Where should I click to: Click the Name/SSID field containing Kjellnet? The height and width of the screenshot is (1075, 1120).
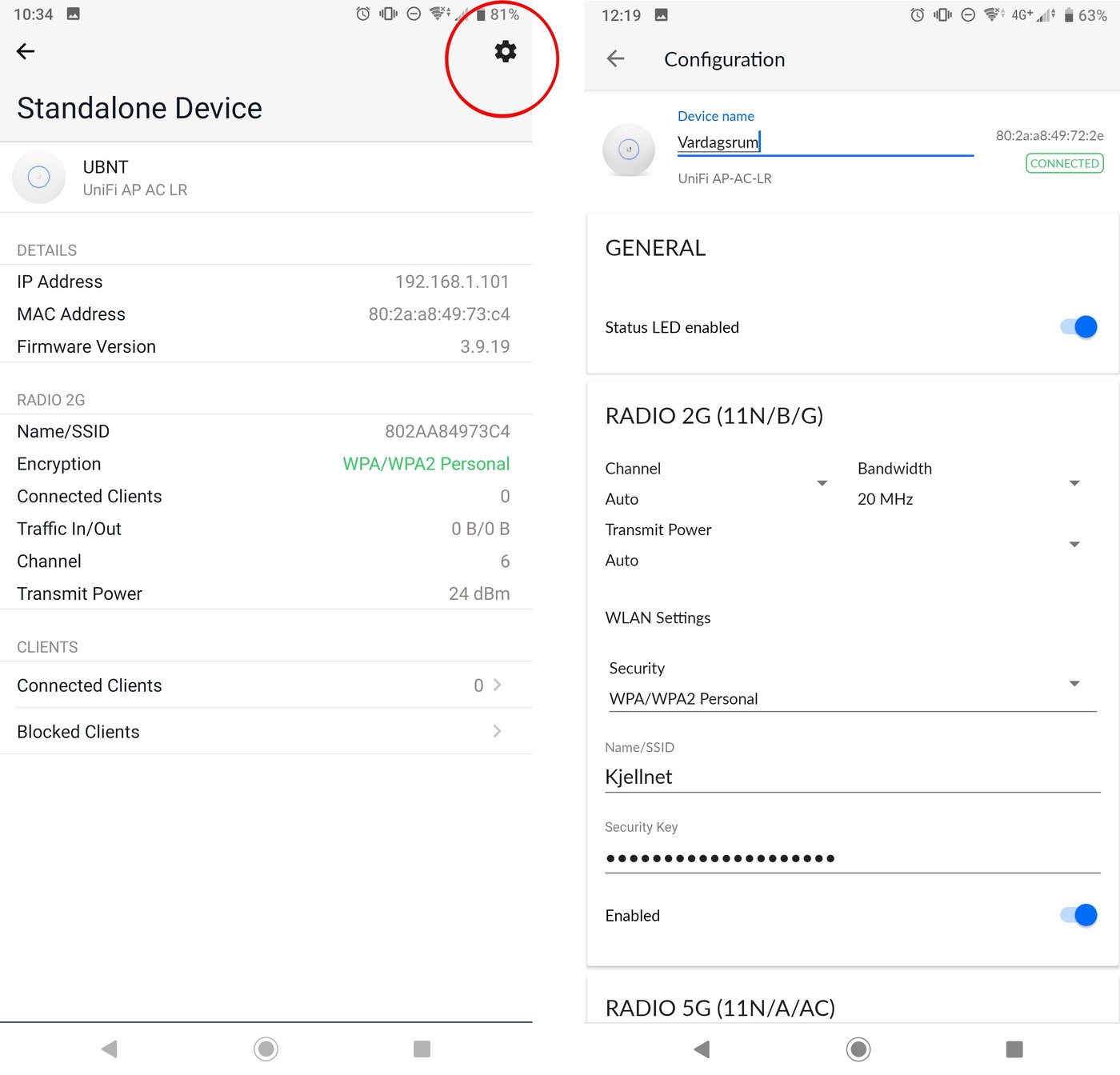pyautogui.click(x=852, y=777)
